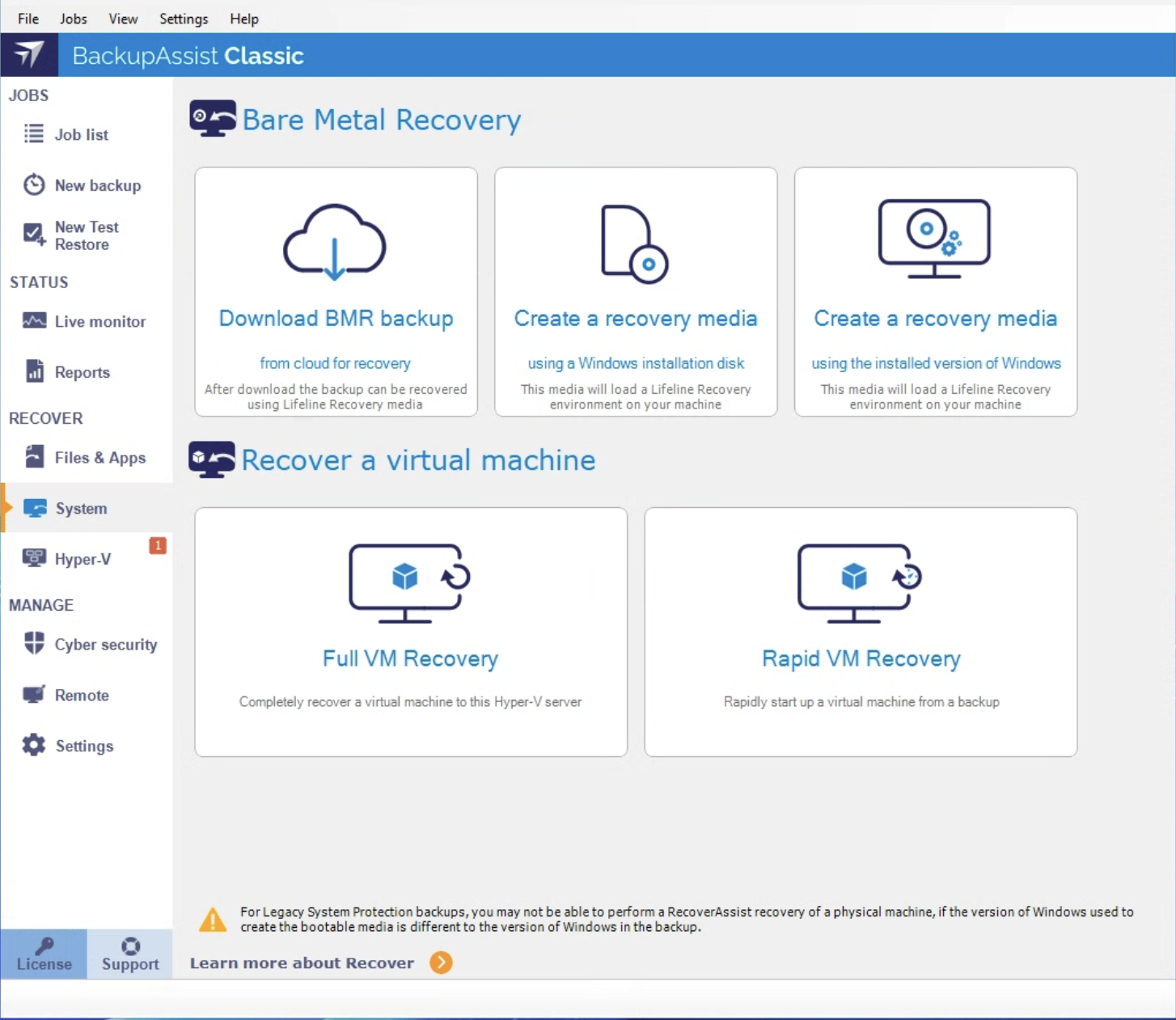
Task: Open New Test Restore
Action: pyautogui.click(x=86, y=235)
